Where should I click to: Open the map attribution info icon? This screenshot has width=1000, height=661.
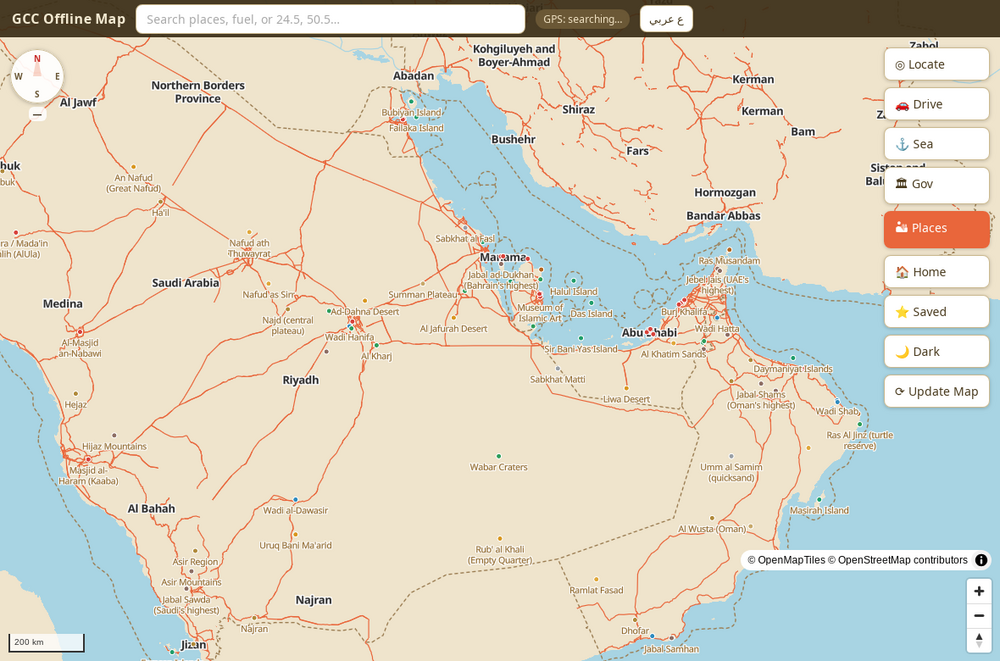(x=981, y=560)
